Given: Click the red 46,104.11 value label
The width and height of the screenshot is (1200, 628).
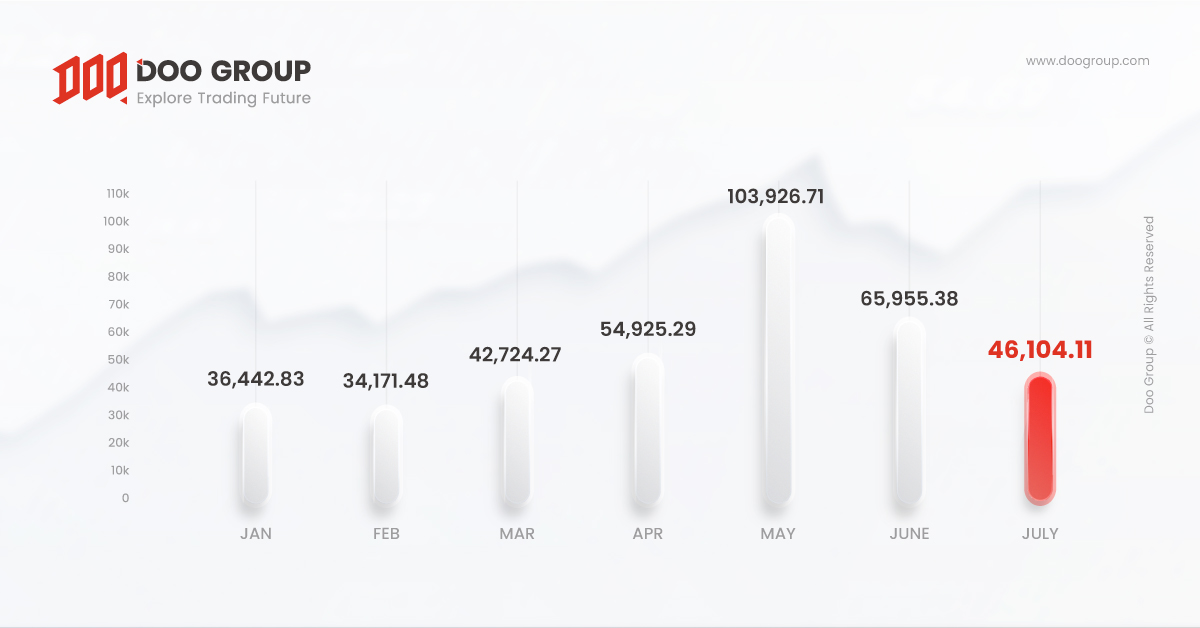Looking at the screenshot, I should [1040, 350].
